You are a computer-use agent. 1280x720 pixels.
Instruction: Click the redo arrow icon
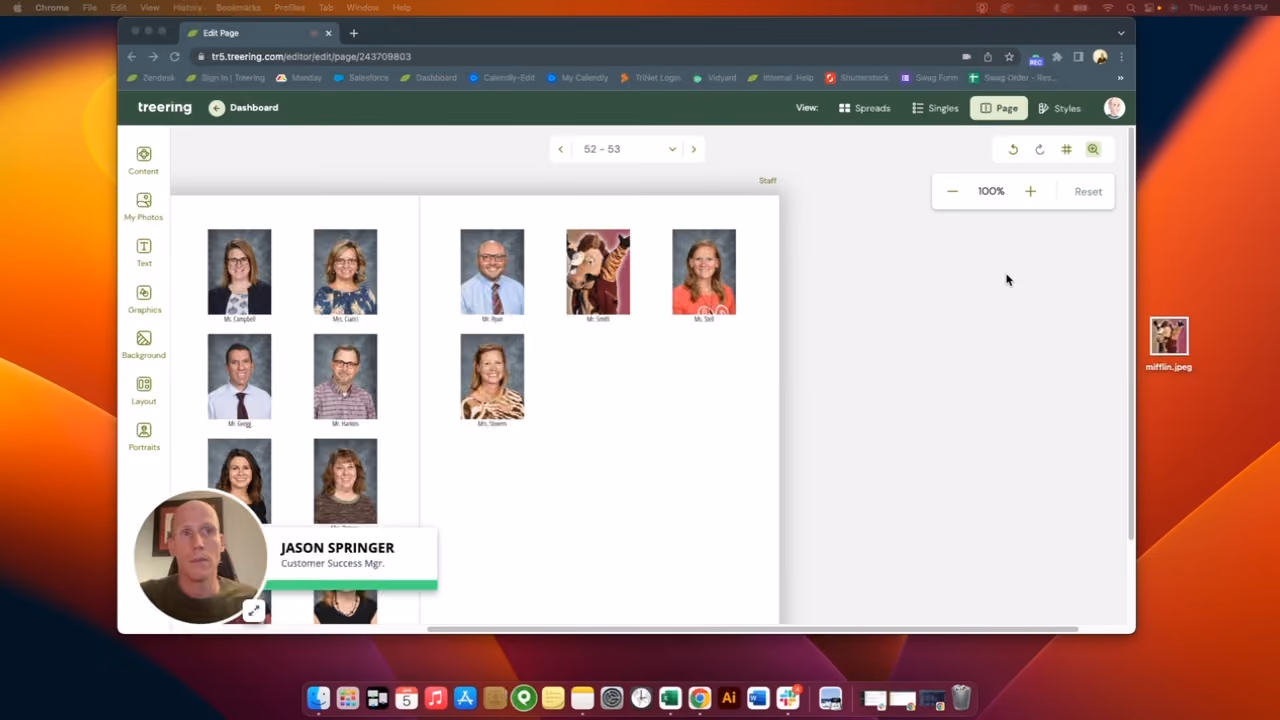coord(1040,149)
